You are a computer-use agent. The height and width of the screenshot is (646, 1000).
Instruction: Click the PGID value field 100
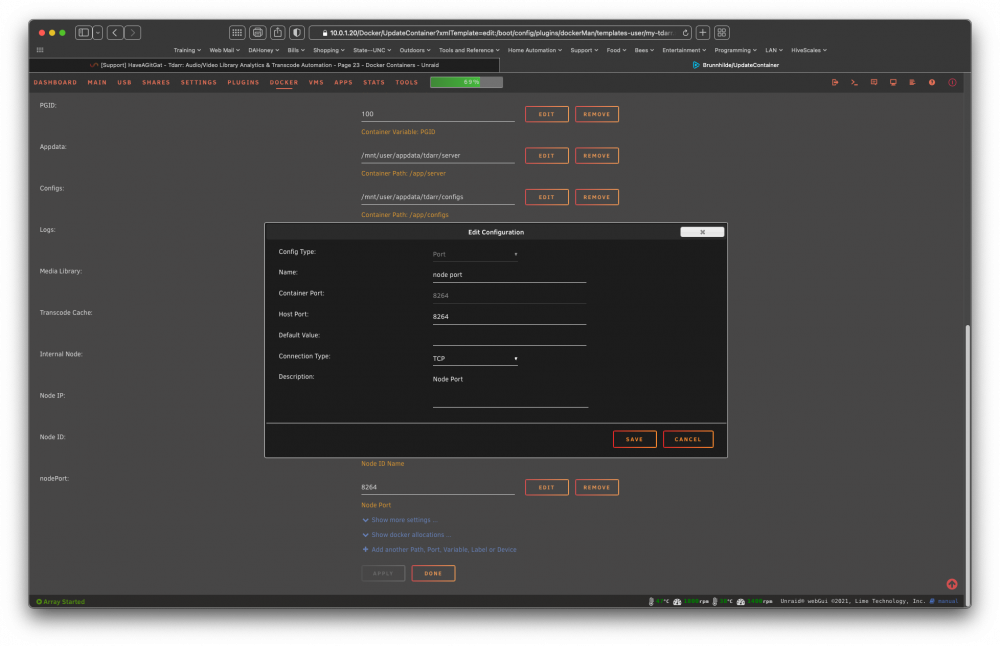pyautogui.click(x=438, y=114)
